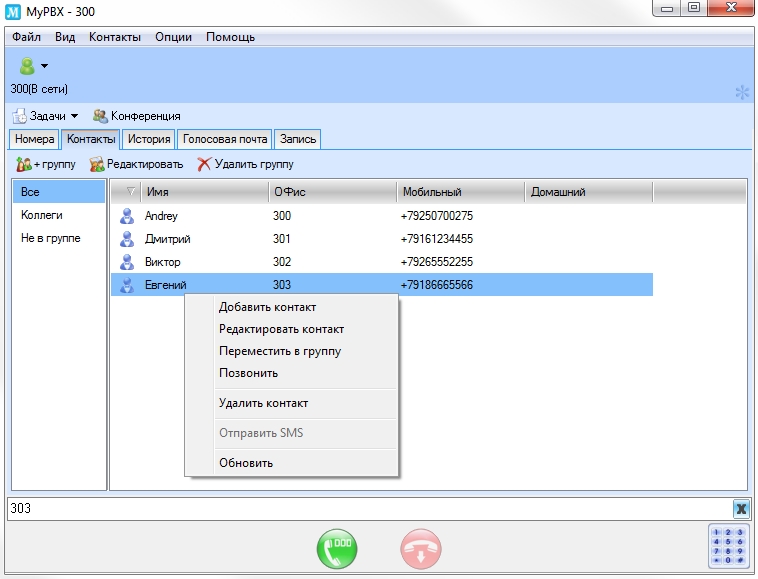The height and width of the screenshot is (579, 758).
Task: Click the Конференция conference icon
Action: [100, 116]
